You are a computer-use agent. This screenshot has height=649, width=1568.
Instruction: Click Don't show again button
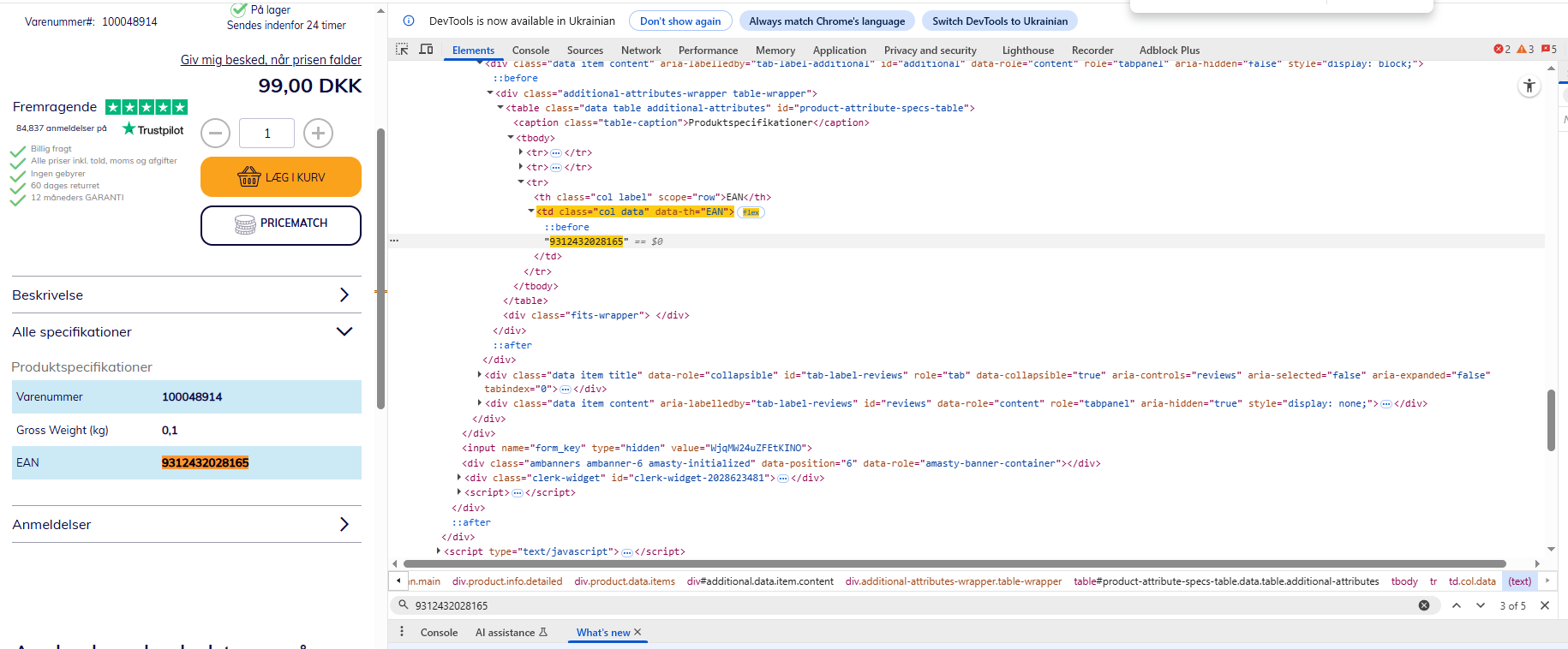(x=680, y=21)
